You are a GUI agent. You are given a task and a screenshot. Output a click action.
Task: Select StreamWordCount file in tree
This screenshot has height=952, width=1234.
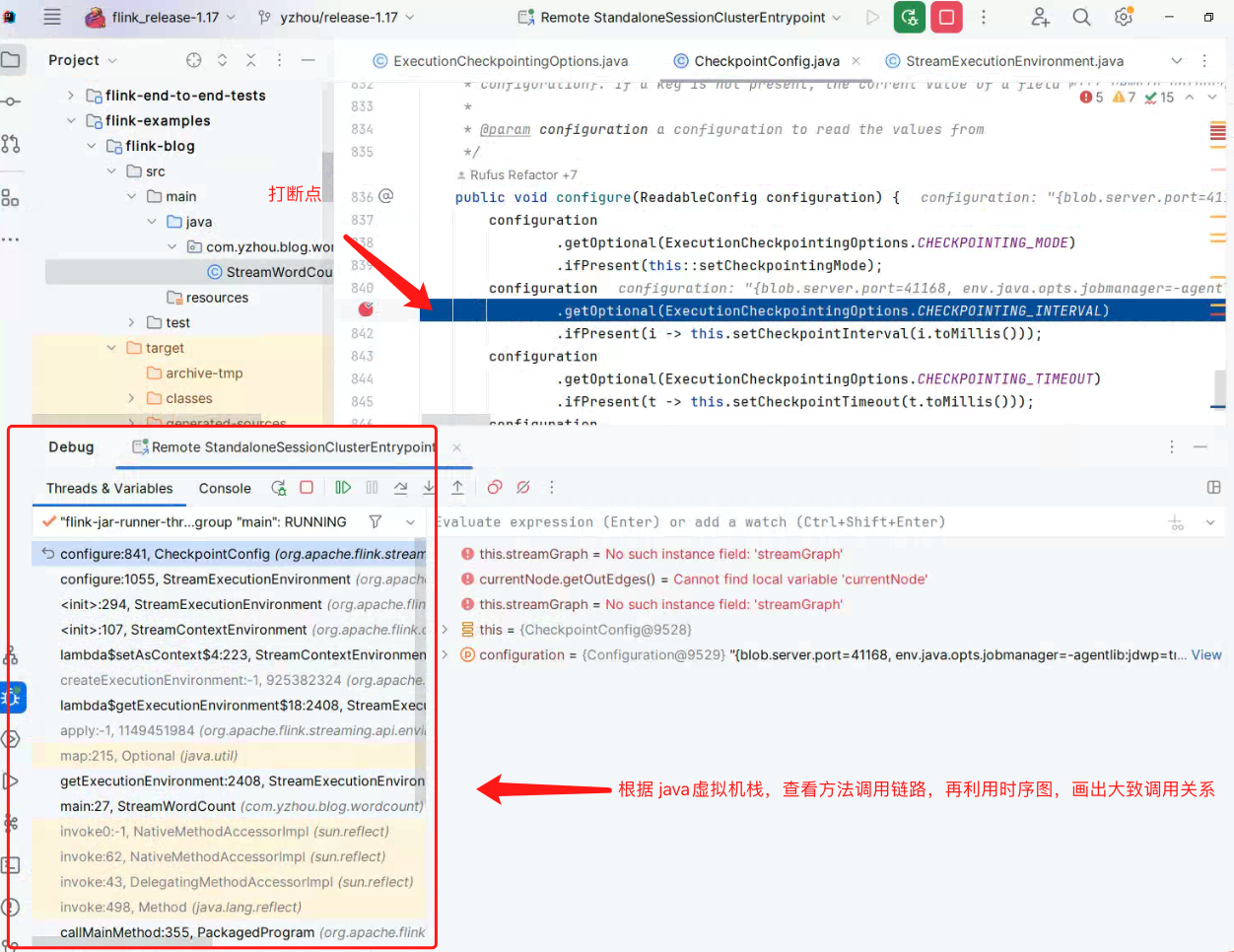click(269, 272)
